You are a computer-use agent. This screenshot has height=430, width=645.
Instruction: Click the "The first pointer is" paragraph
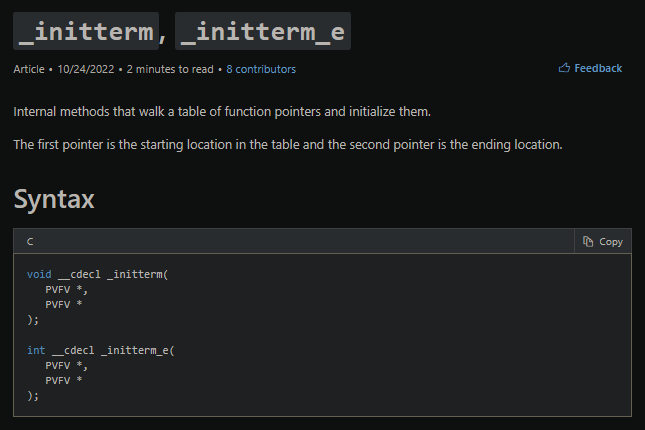(x=288, y=145)
